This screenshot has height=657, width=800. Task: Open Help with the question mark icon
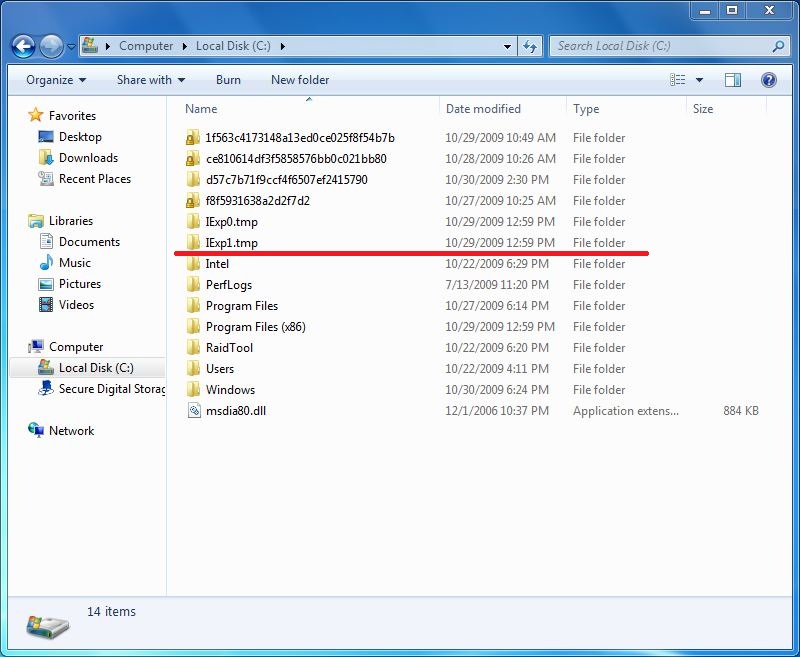(x=768, y=80)
